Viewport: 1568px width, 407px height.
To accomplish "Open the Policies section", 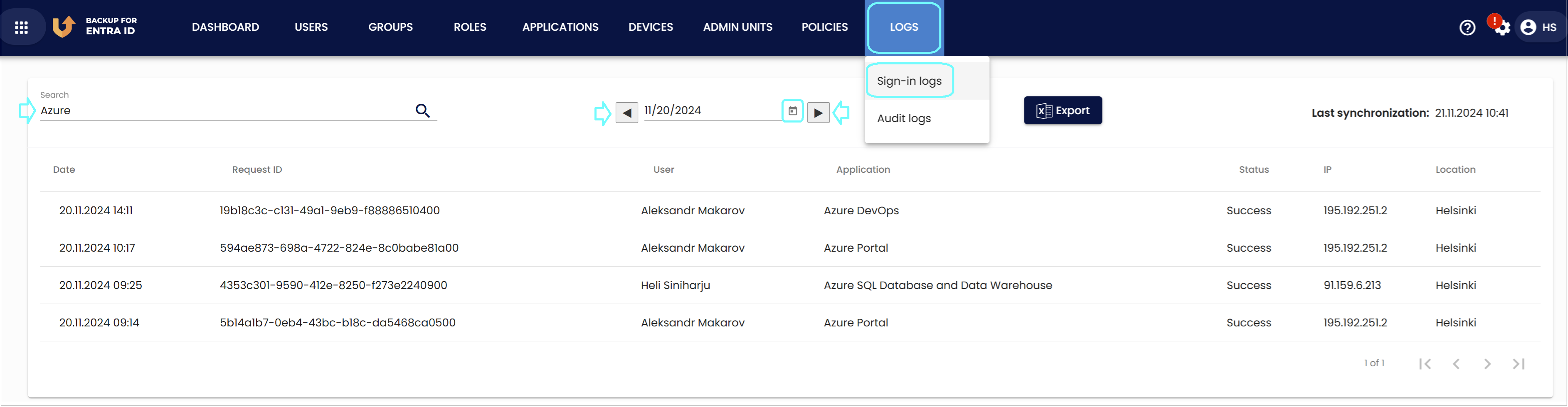I will pyautogui.click(x=825, y=27).
